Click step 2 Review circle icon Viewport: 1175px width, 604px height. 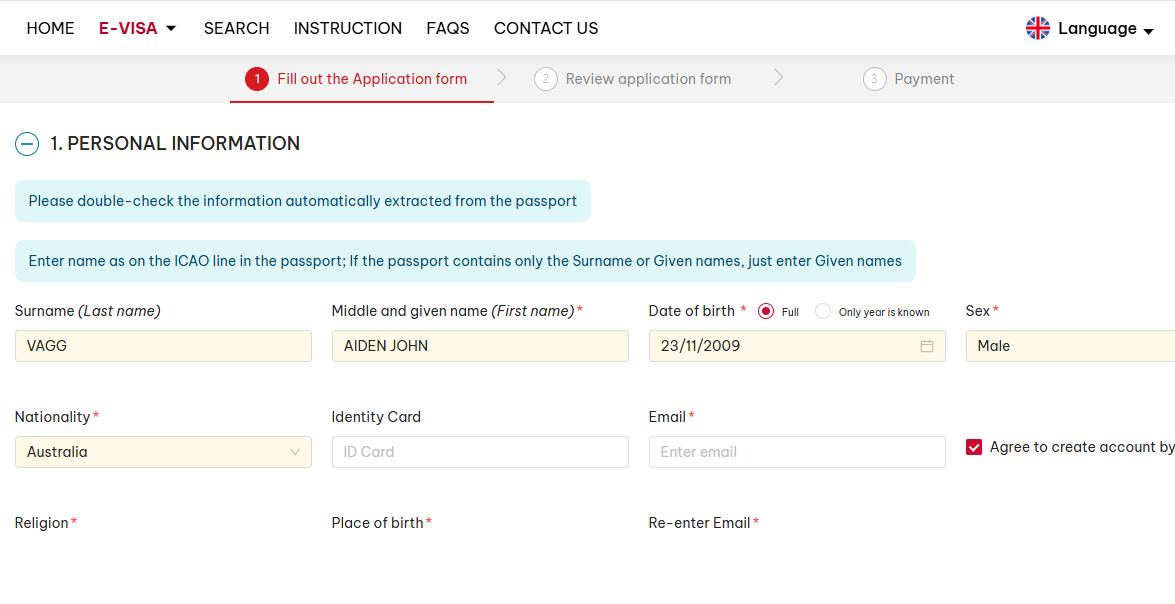coord(545,79)
